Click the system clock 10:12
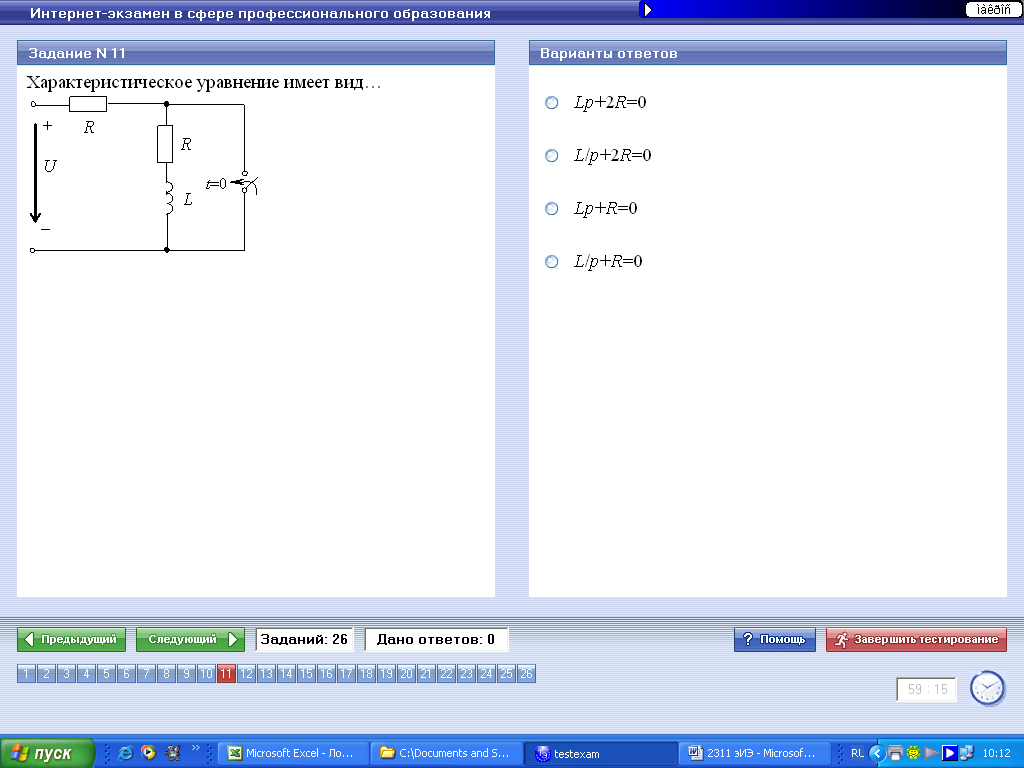 point(996,753)
